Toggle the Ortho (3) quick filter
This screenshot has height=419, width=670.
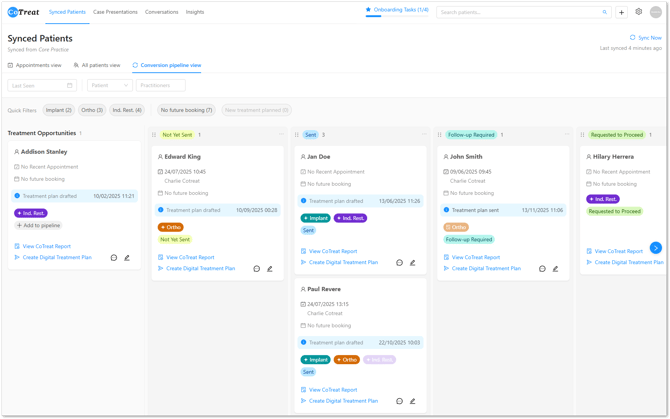pos(92,110)
